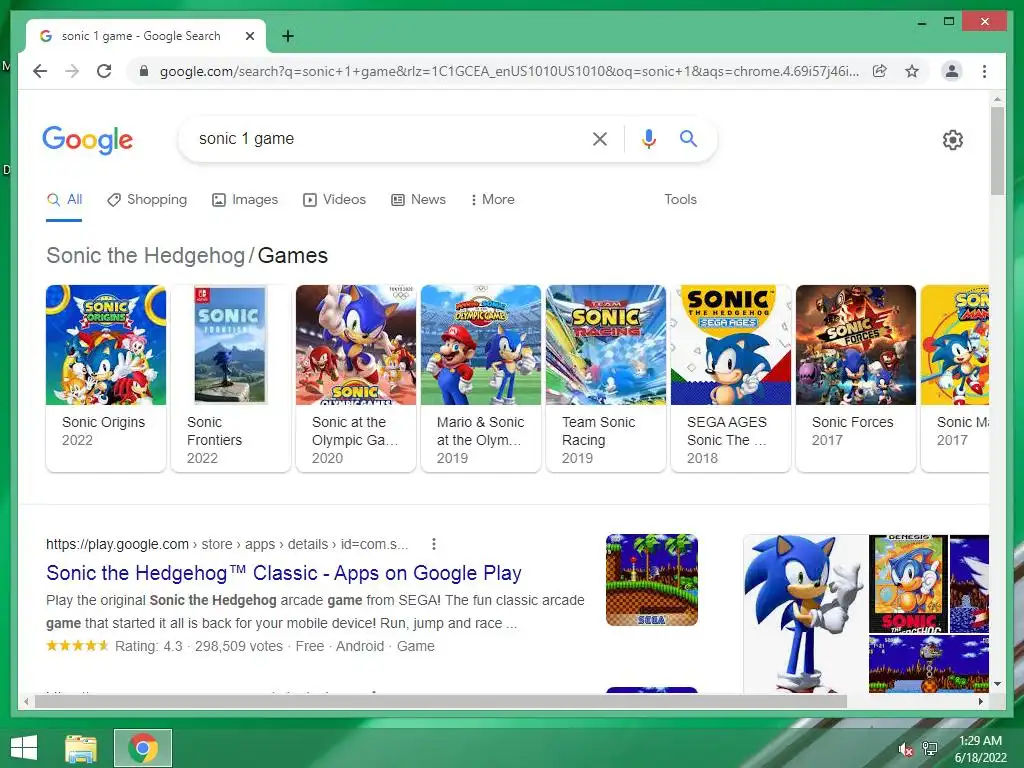Open Google quick settings gear
The image size is (1024, 768).
(953, 140)
